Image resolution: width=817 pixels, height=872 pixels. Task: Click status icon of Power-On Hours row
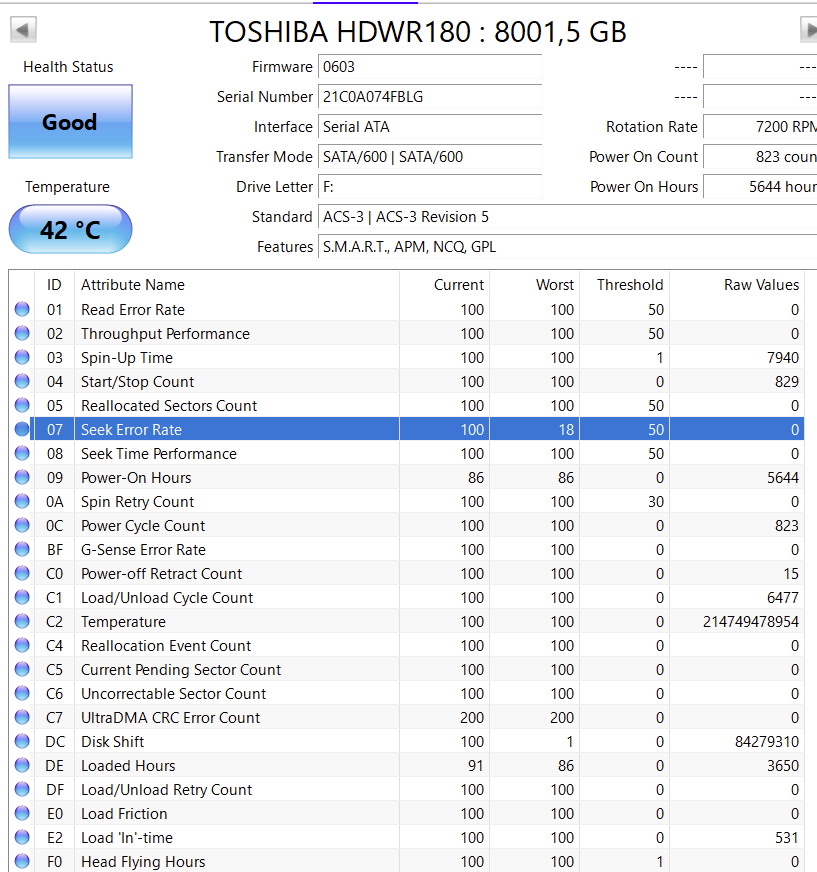[x=22, y=477]
